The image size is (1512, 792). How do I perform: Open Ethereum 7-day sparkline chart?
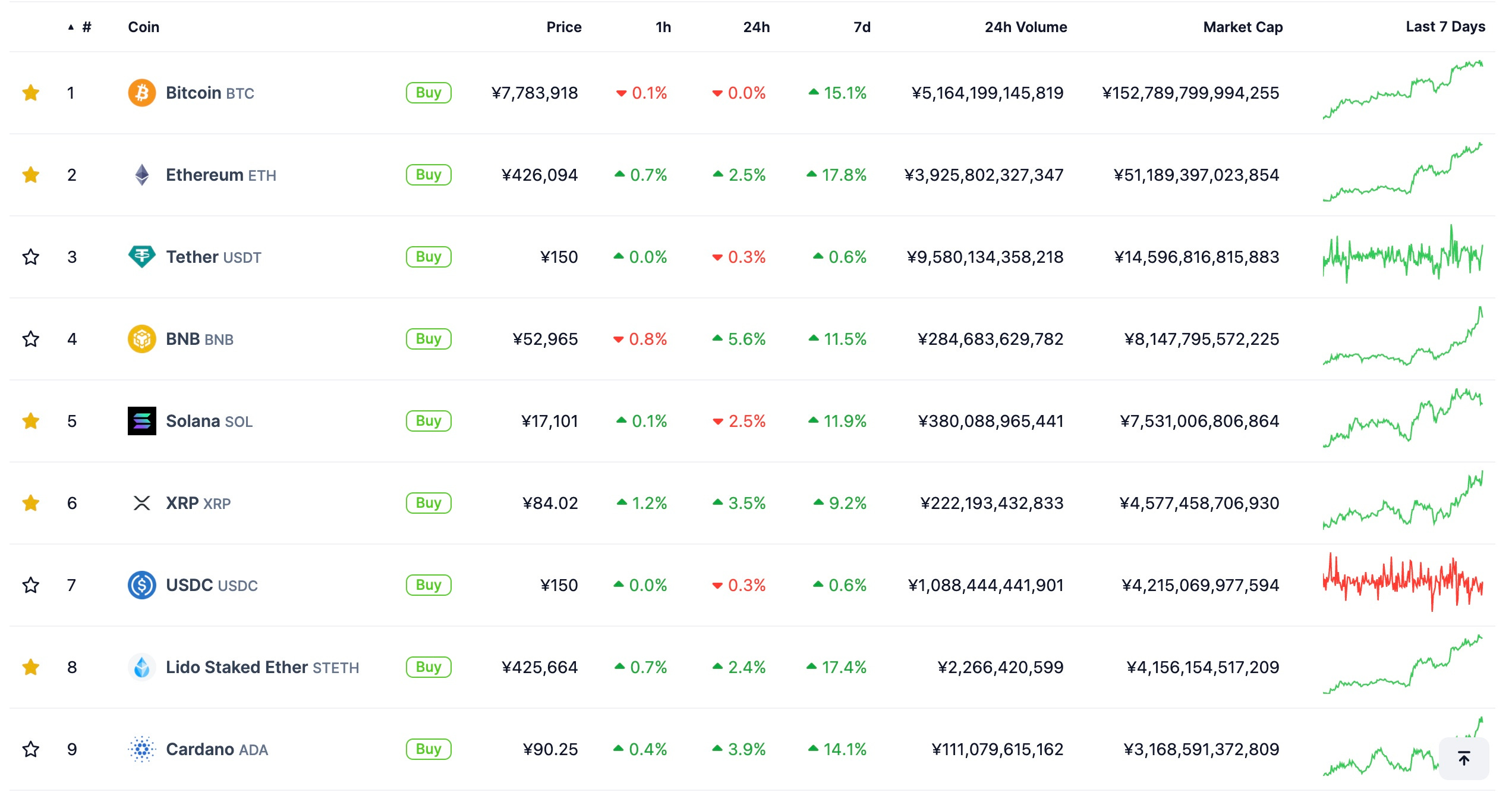(x=1403, y=172)
